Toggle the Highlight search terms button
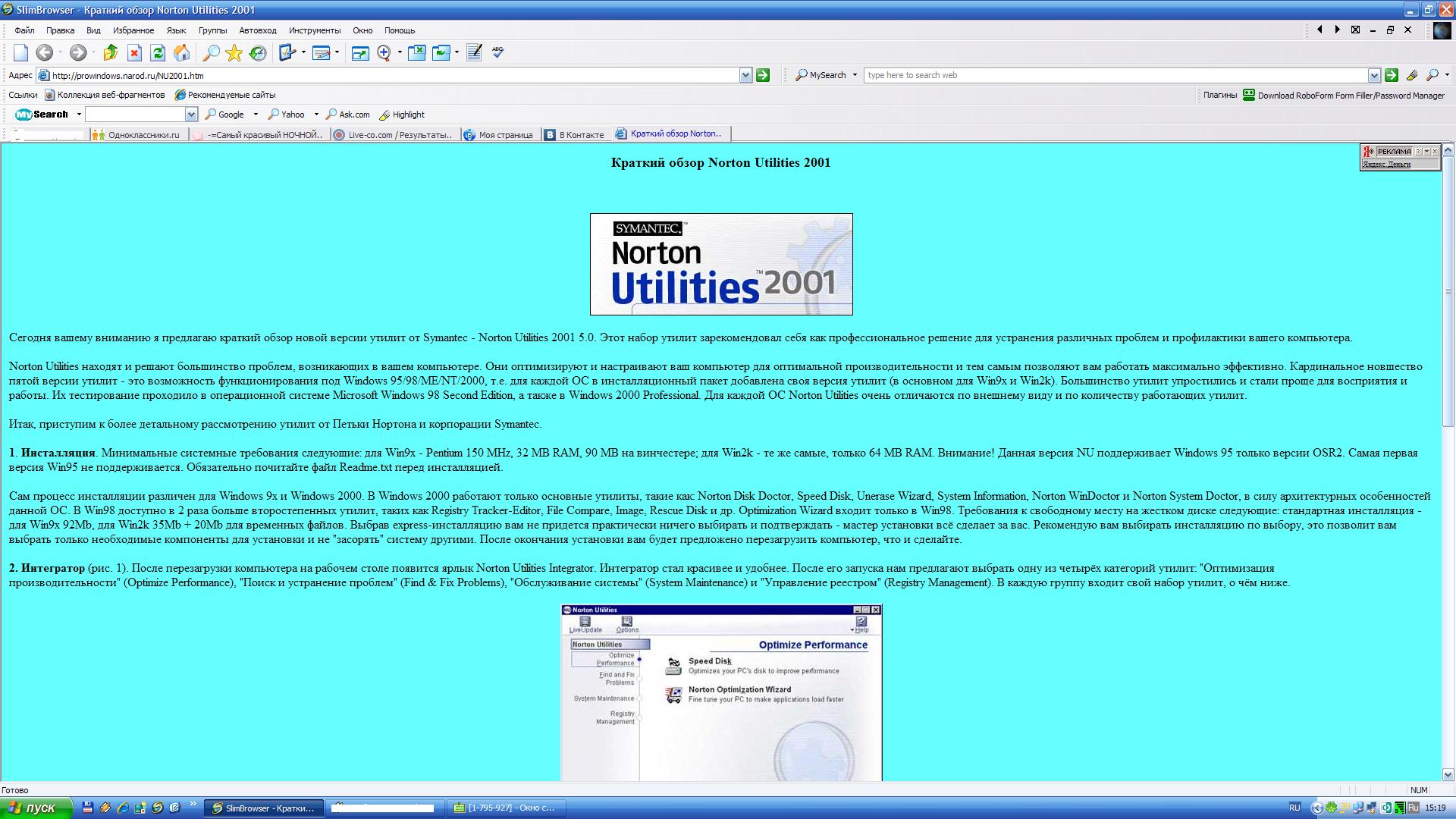The height and width of the screenshot is (819, 1456). click(402, 115)
